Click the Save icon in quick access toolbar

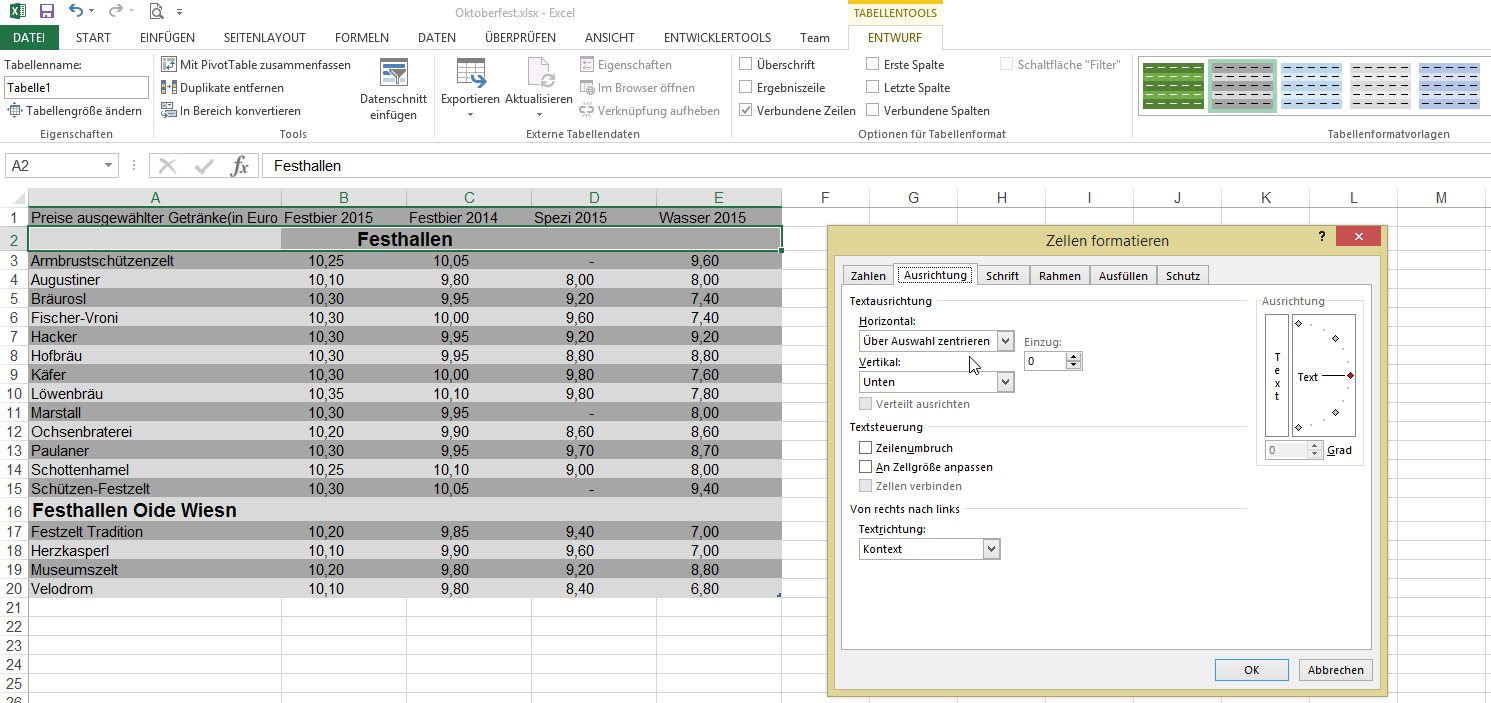point(47,11)
